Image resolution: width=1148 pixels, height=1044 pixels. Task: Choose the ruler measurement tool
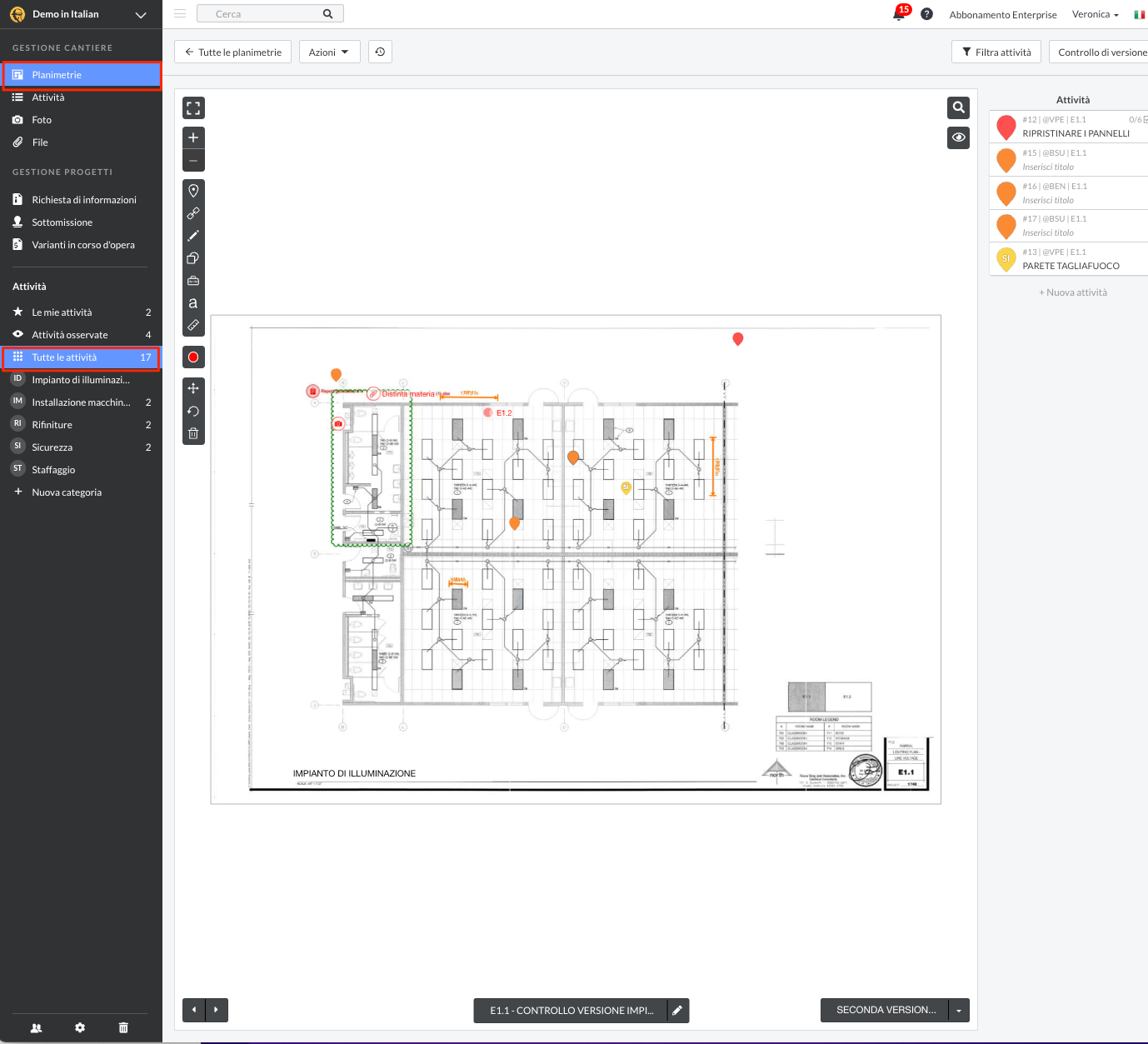[x=193, y=325]
